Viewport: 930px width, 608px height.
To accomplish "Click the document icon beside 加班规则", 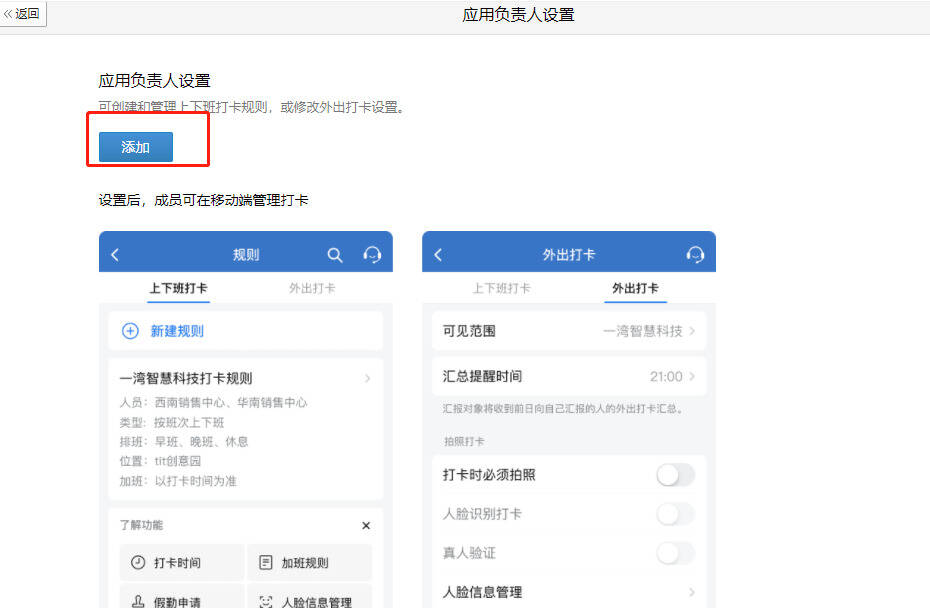I will tap(266, 562).
